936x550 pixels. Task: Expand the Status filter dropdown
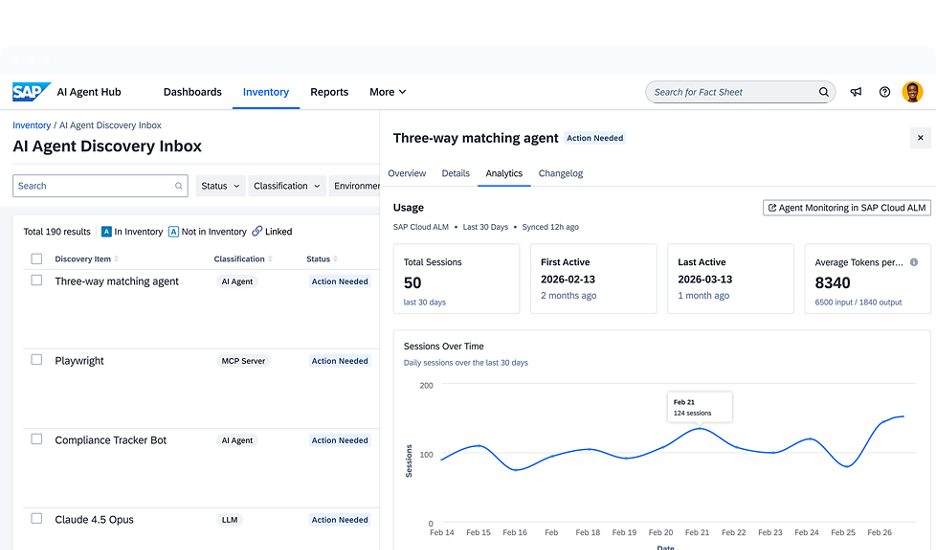pos(220,186)
